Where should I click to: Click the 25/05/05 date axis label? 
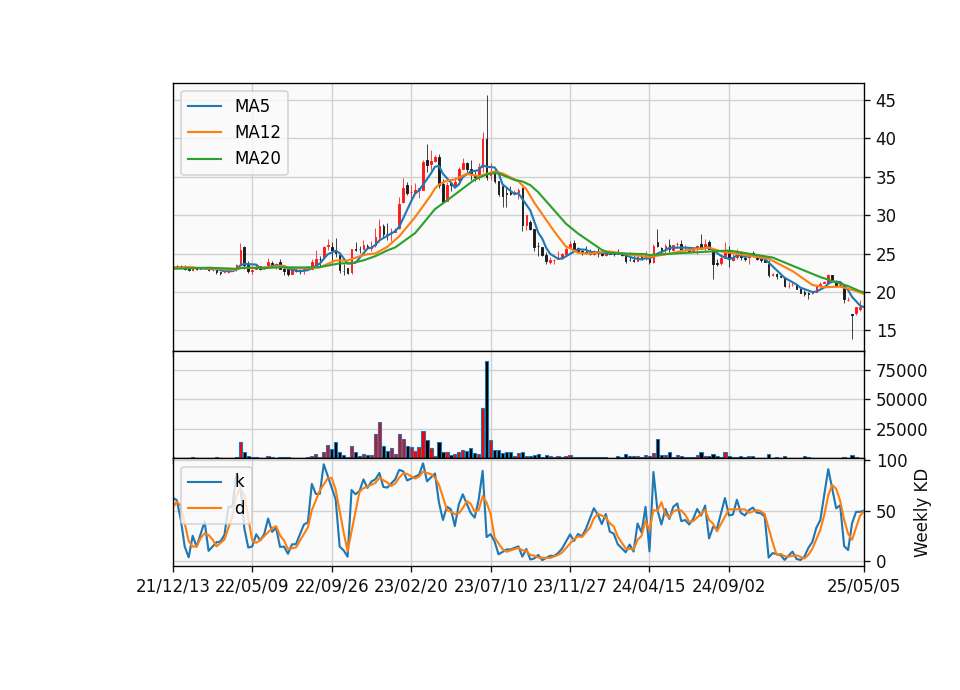[864, 586]
